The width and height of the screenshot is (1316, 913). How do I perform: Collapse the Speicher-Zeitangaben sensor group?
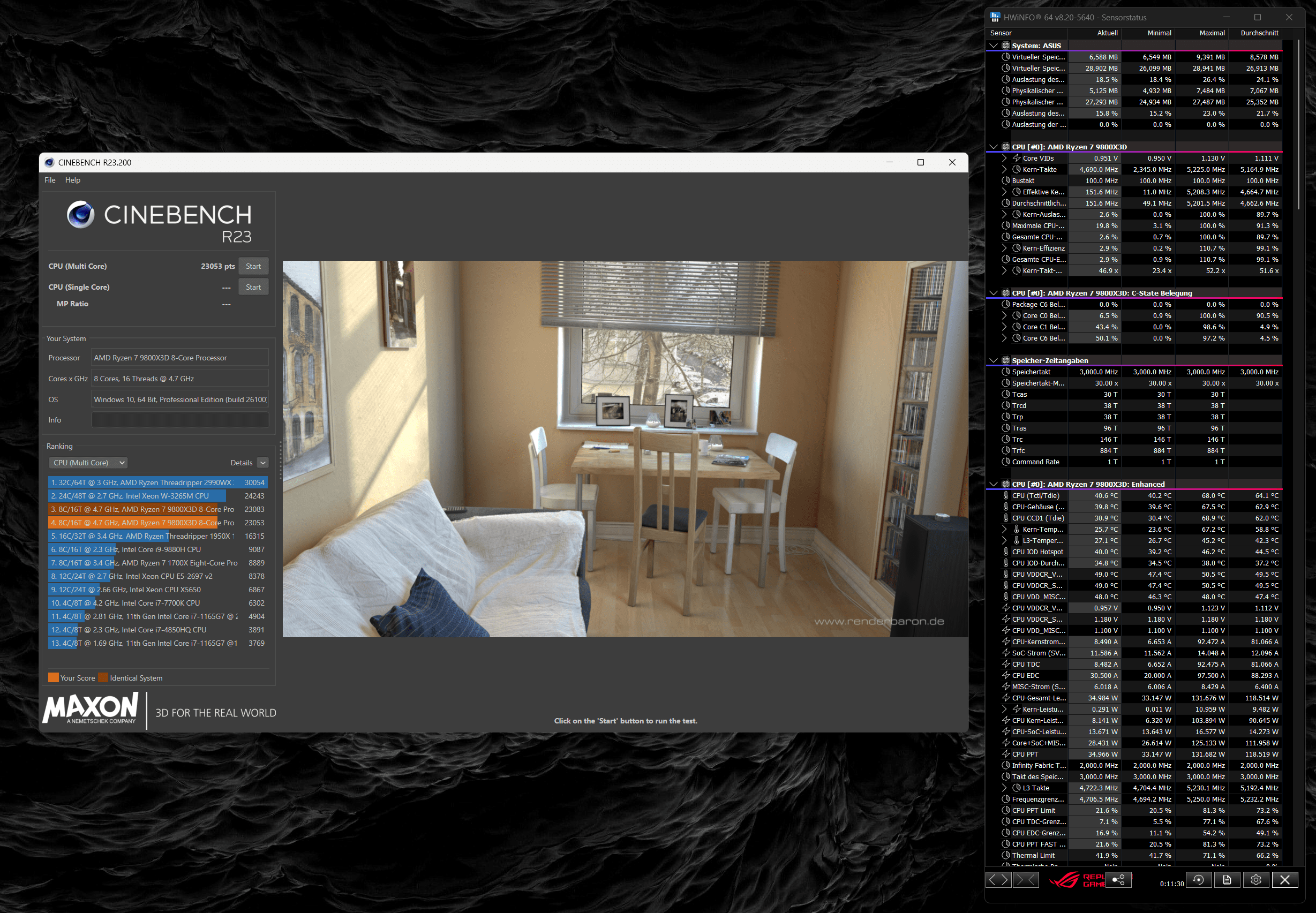(x=994, y=360)
